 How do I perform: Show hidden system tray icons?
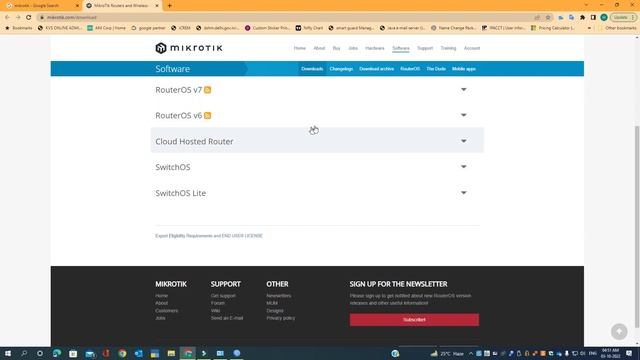tap(471, 353)
